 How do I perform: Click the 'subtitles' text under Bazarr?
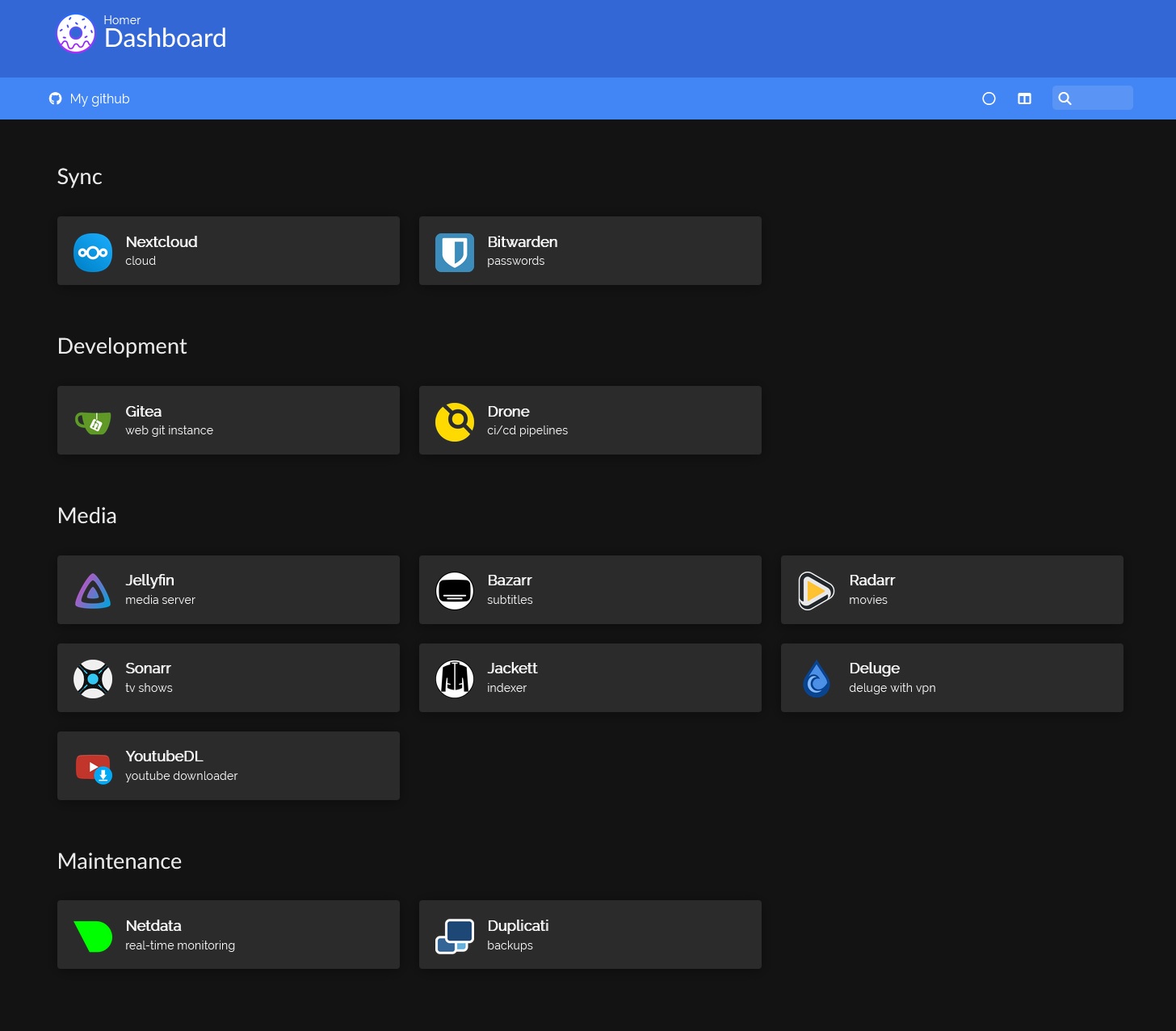(510, 600)
